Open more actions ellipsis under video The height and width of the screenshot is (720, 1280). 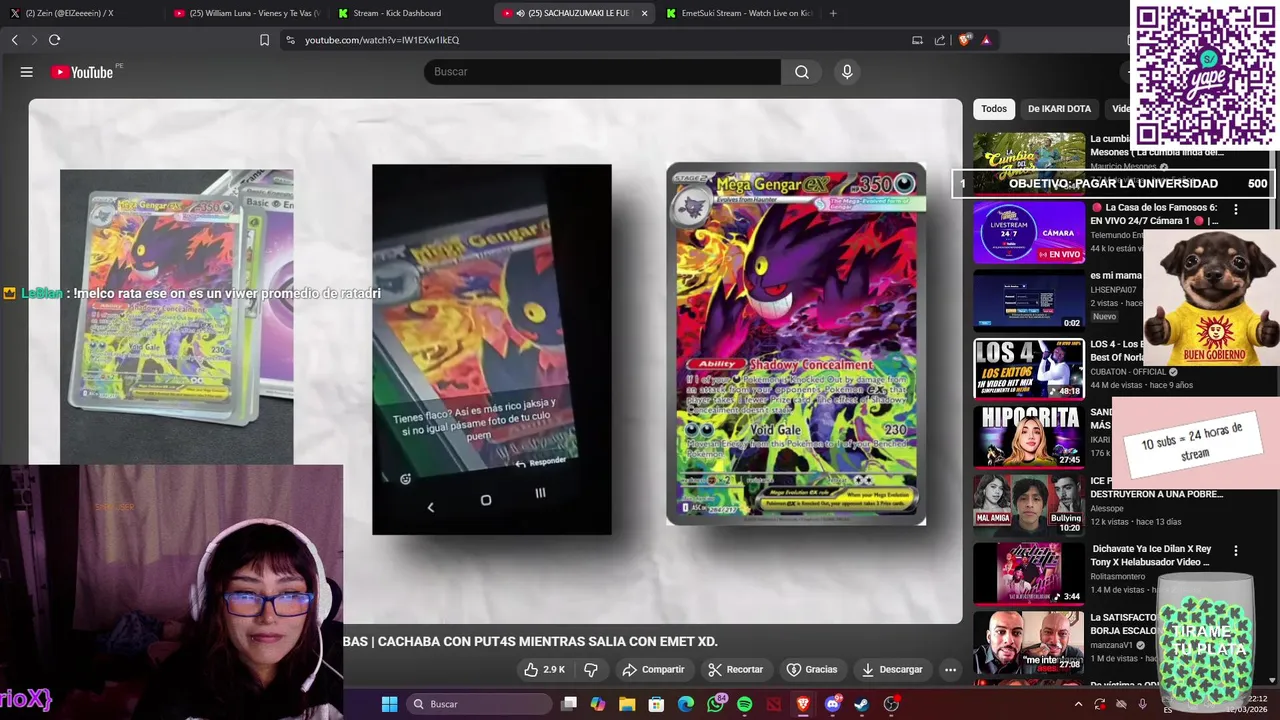(950, 669)
